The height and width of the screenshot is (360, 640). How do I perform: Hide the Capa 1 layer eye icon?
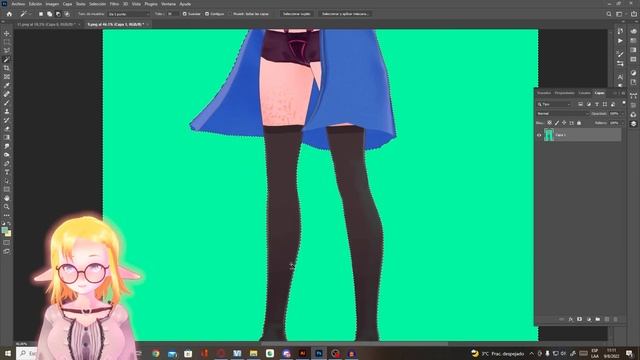[539, 135]
